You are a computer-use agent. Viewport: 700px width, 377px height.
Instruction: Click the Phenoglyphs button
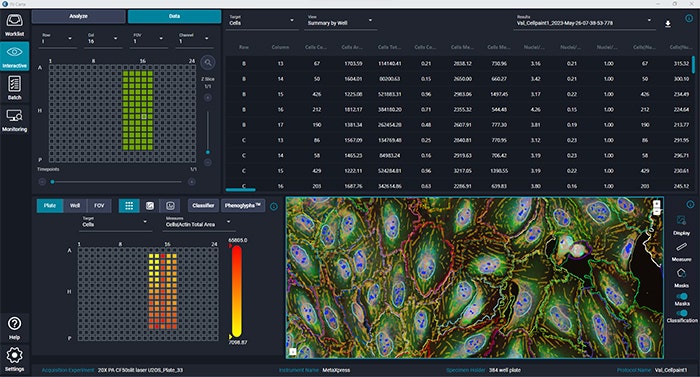tap(243, 205)
